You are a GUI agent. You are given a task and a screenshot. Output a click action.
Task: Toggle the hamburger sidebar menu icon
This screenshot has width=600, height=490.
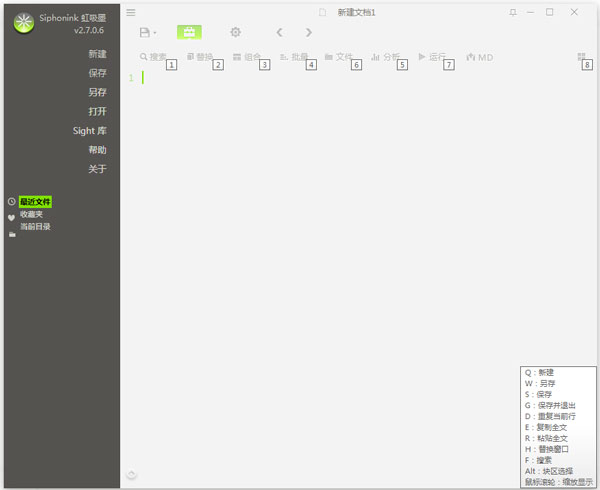(131, 13)
